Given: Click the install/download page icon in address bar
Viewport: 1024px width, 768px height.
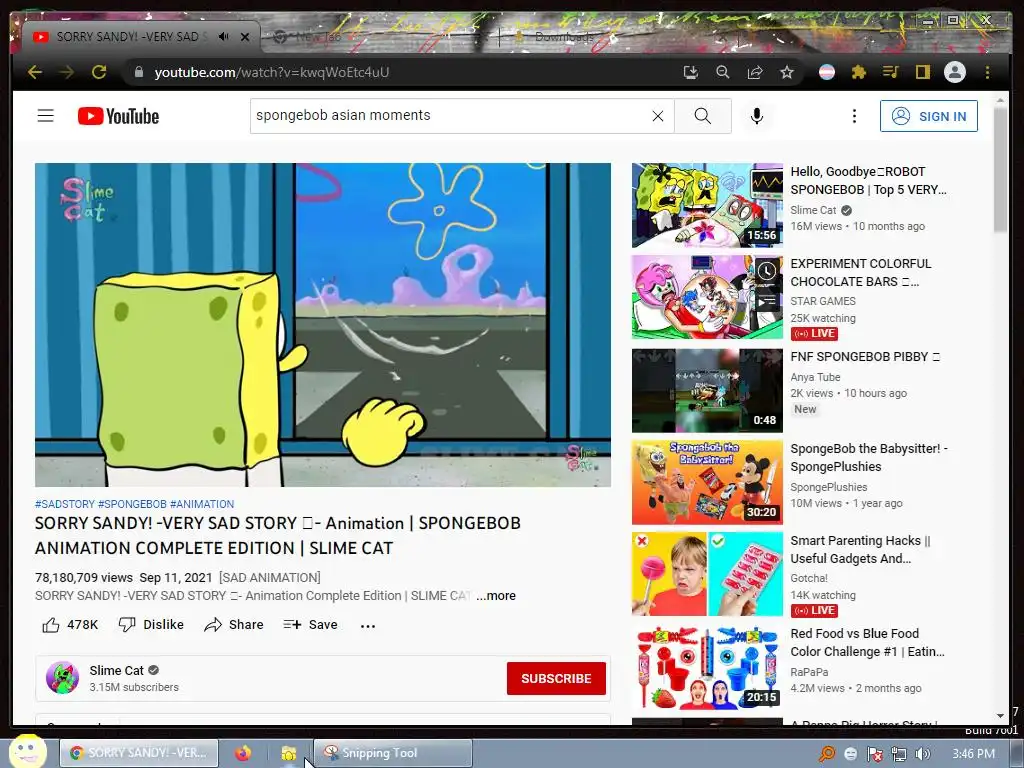Looking at the screenshot, I should click(690, 72).
